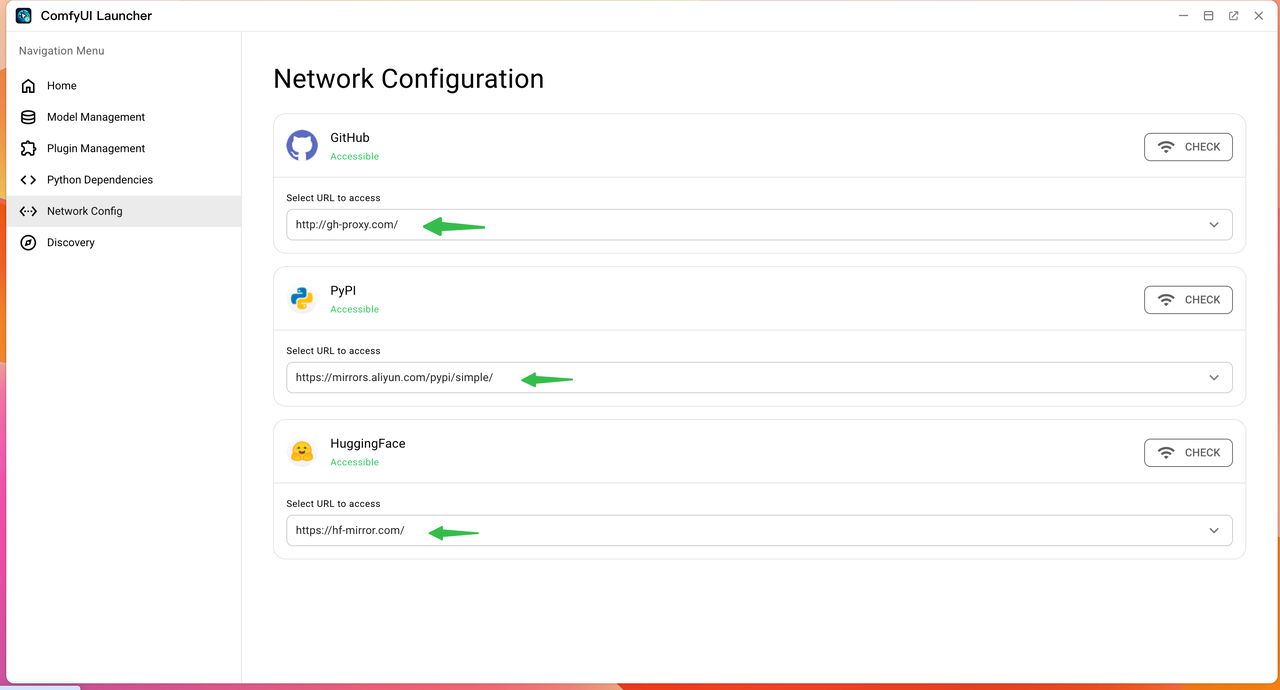
Task: Click the GitHub octocat logo icon
Action: click(302, 146)
